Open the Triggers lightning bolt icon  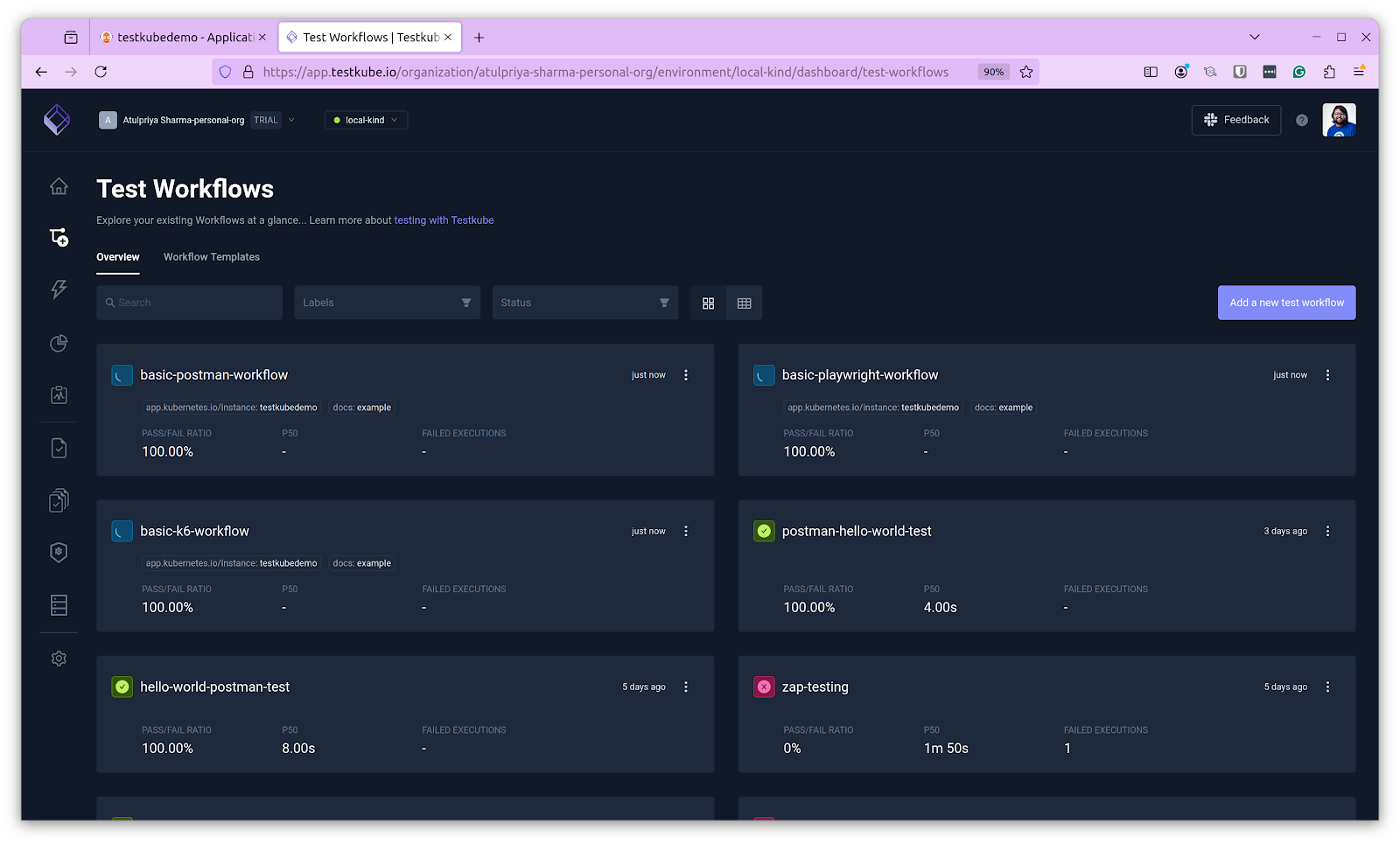click(59, 289)
